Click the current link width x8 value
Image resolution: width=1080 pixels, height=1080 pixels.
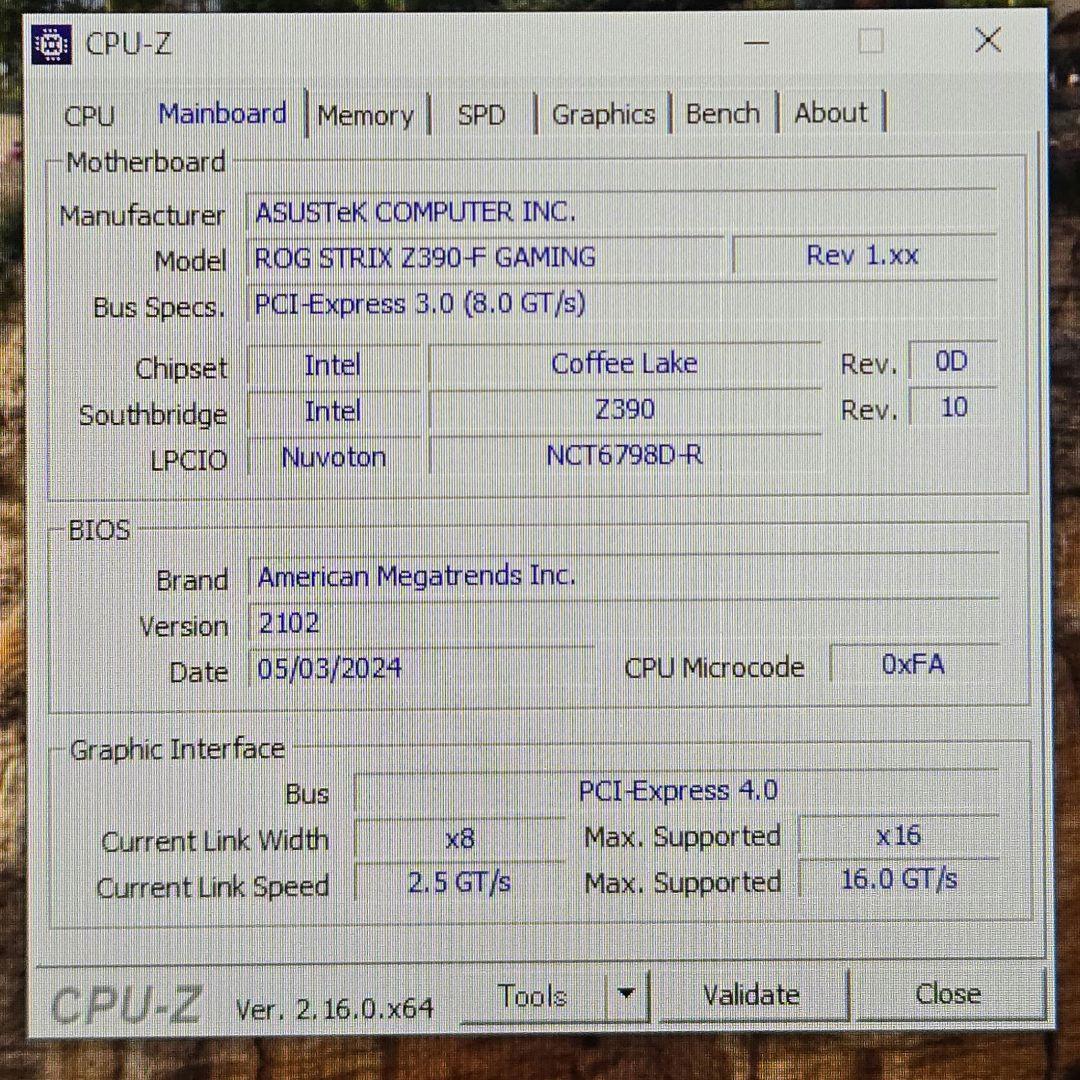click(459, 838)
